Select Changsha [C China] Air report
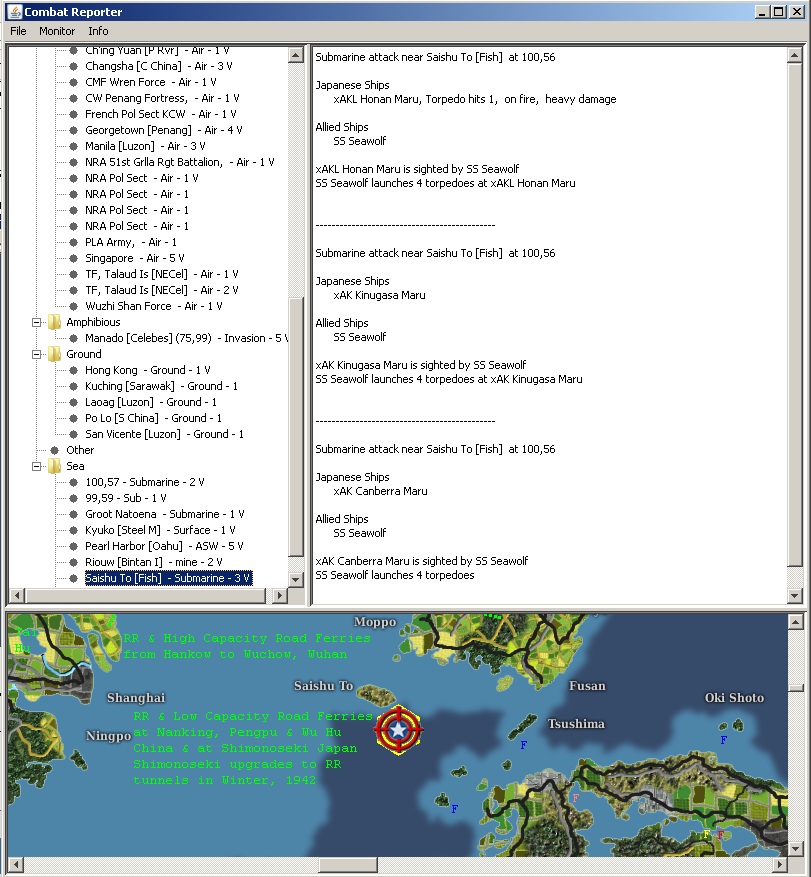The image size is (811, 877). coord(159,66)
